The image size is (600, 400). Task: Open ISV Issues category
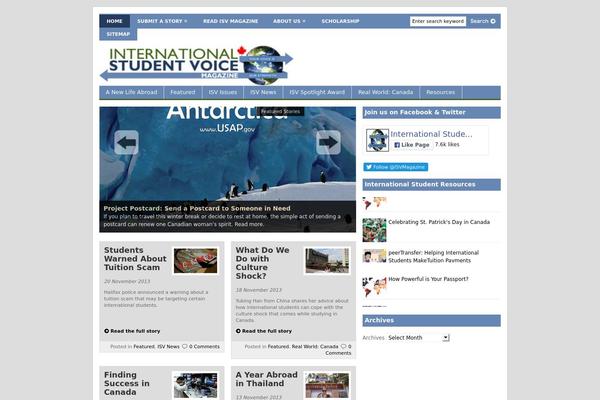pos(223,92)
